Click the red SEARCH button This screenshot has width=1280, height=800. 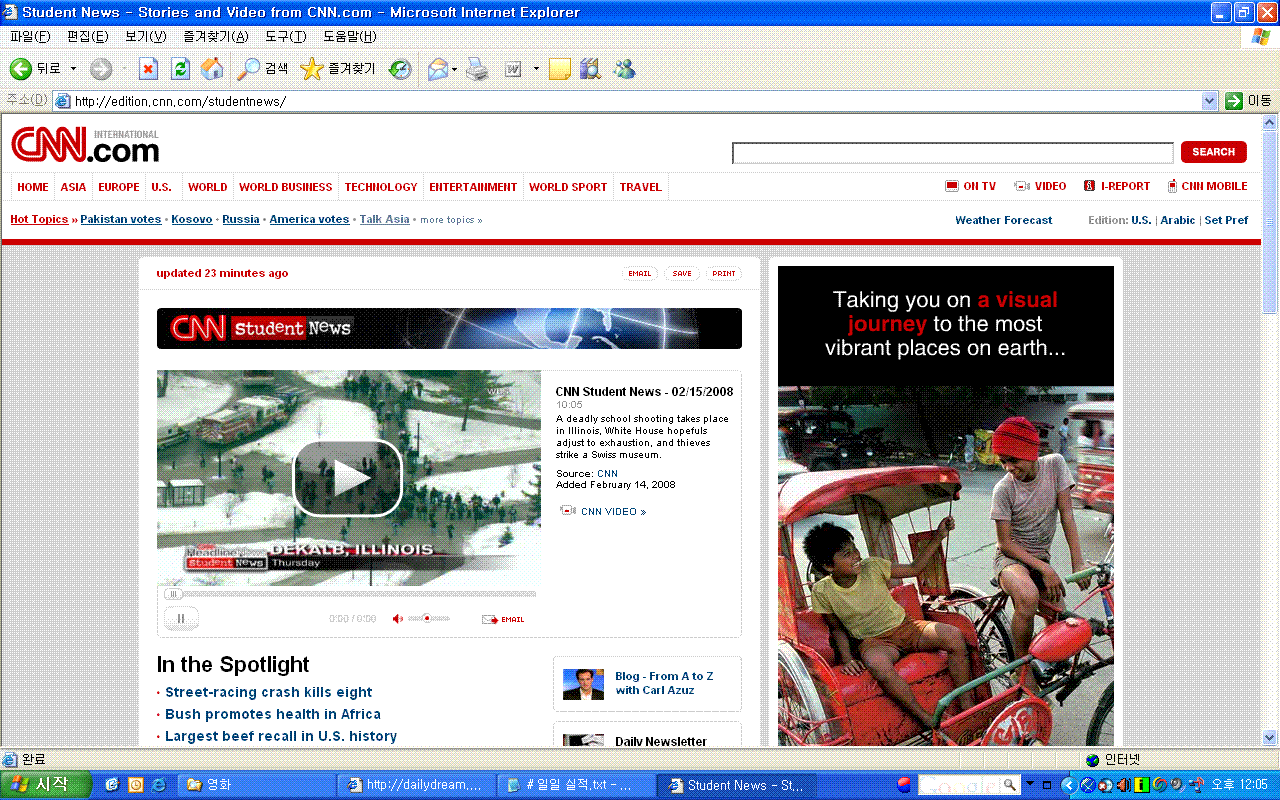1213,152
